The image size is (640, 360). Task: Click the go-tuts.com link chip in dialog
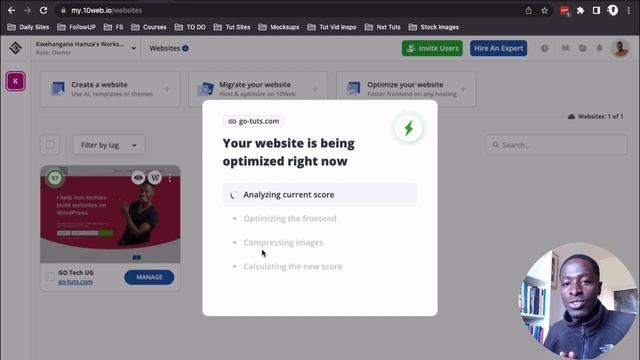tap(253, 121)
